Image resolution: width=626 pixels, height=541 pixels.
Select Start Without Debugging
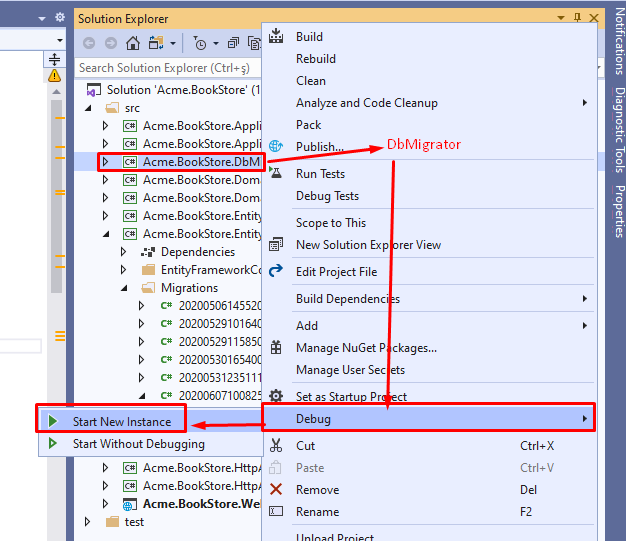[138, 444]
